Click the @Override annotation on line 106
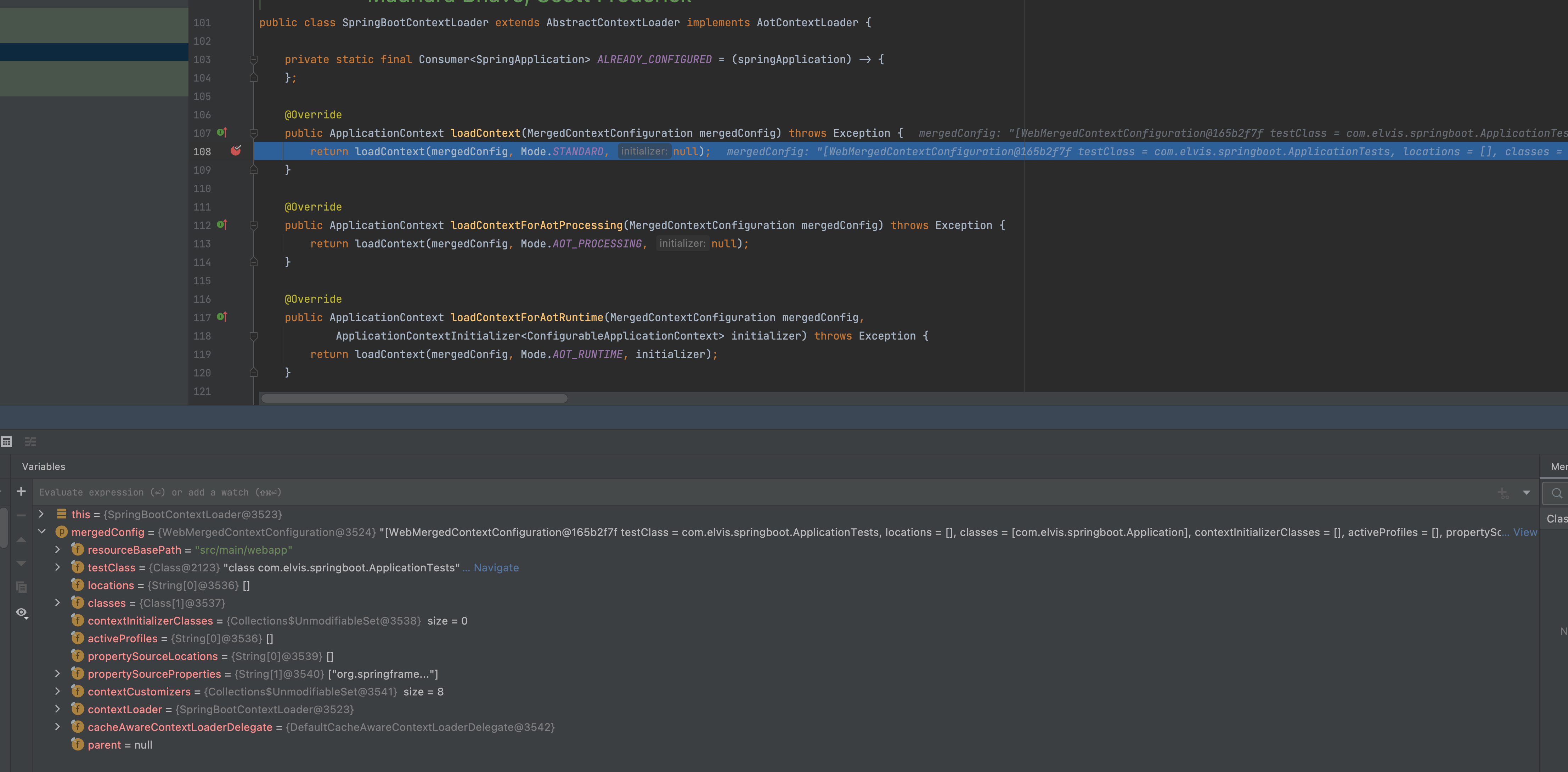Viewport: 1568px width, 772px height. coord(313,114)
